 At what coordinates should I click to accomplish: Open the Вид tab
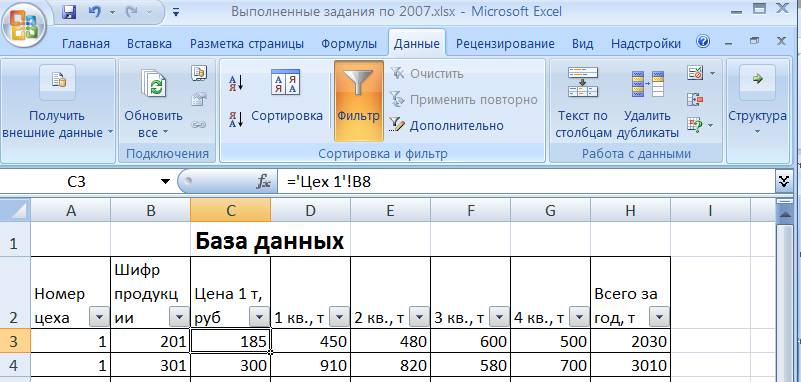[x=582, y=44]
